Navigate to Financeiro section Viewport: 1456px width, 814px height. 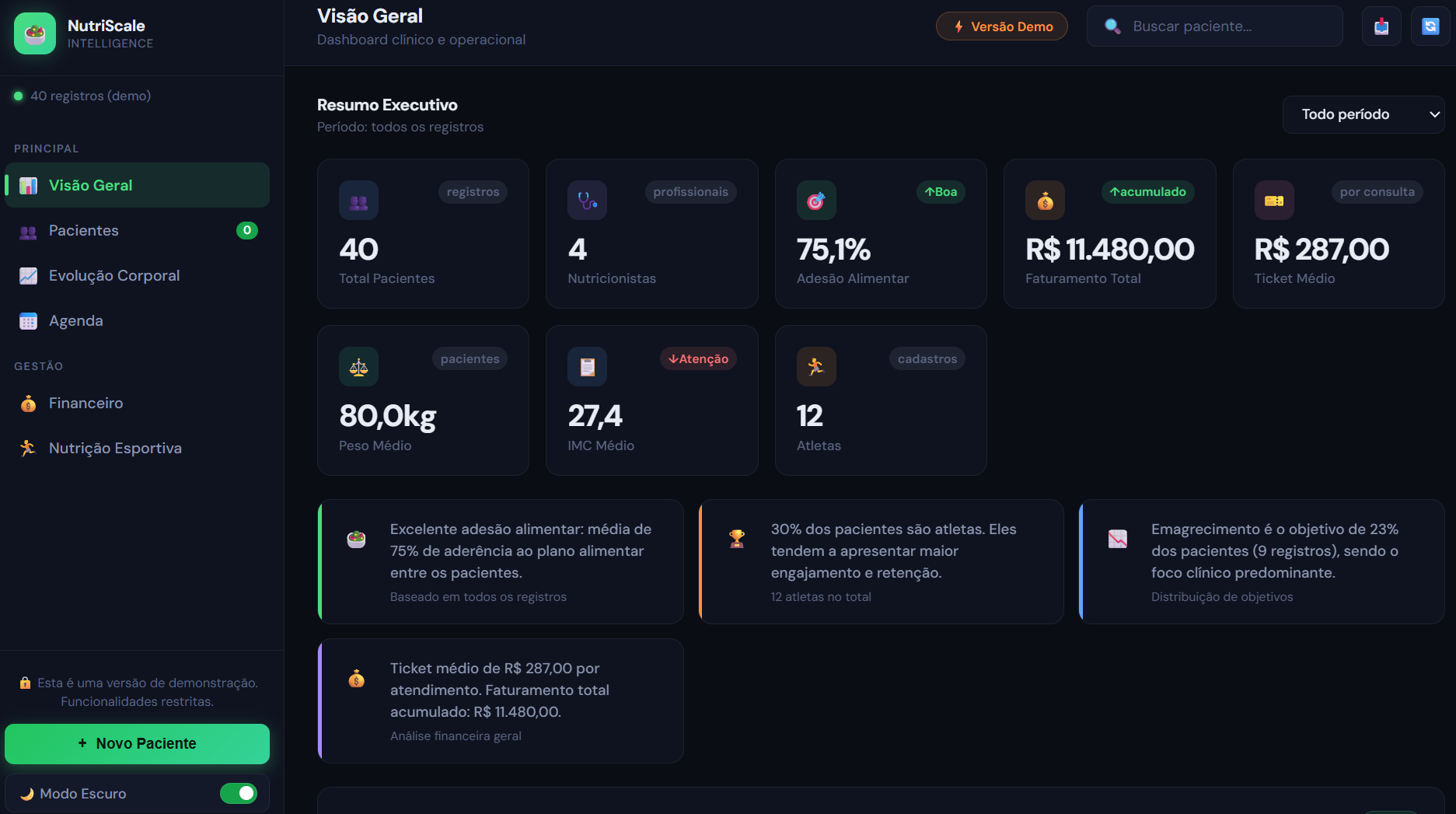coord(138,403)
